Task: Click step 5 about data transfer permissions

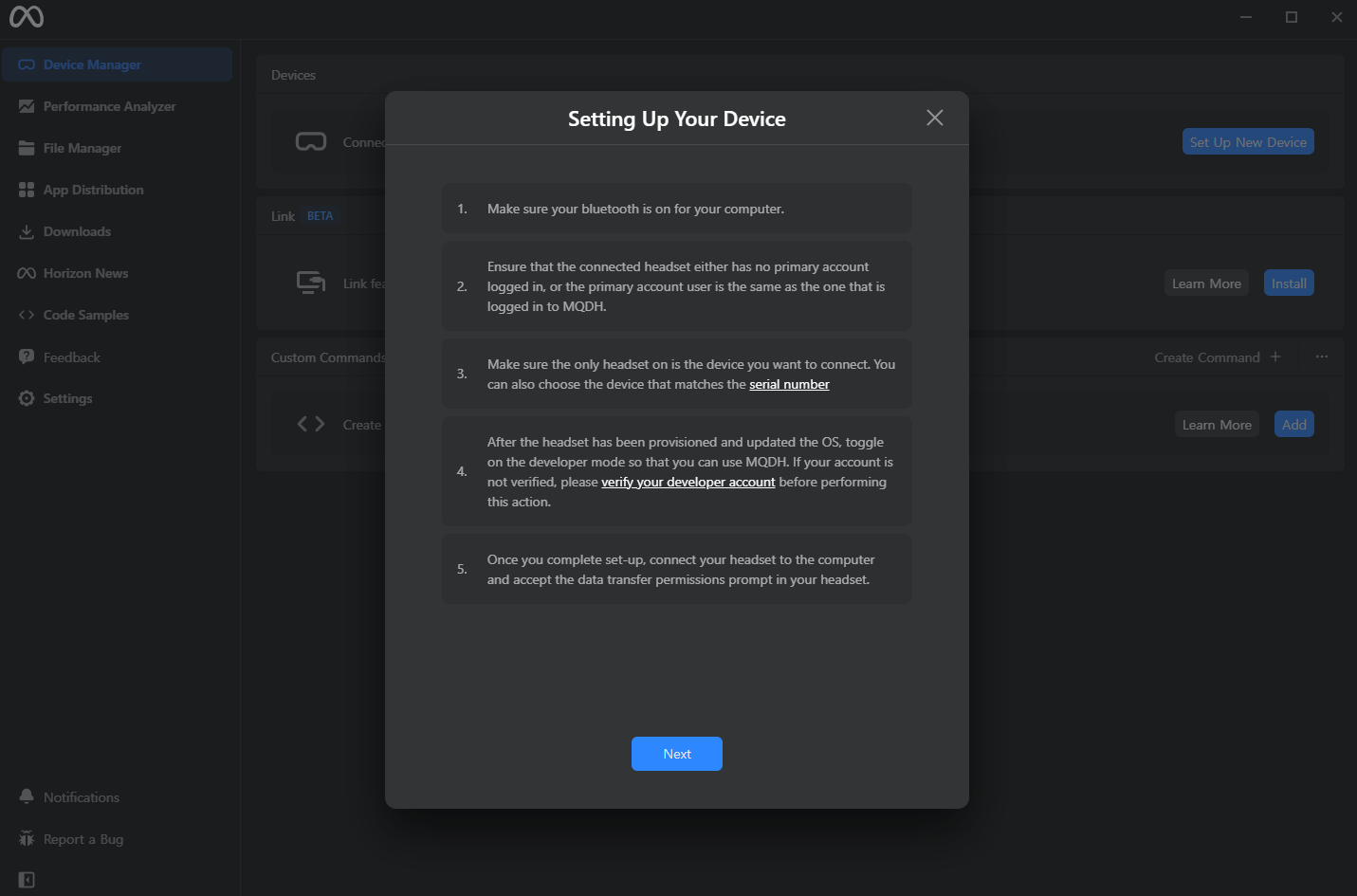Action: (677, 569)
